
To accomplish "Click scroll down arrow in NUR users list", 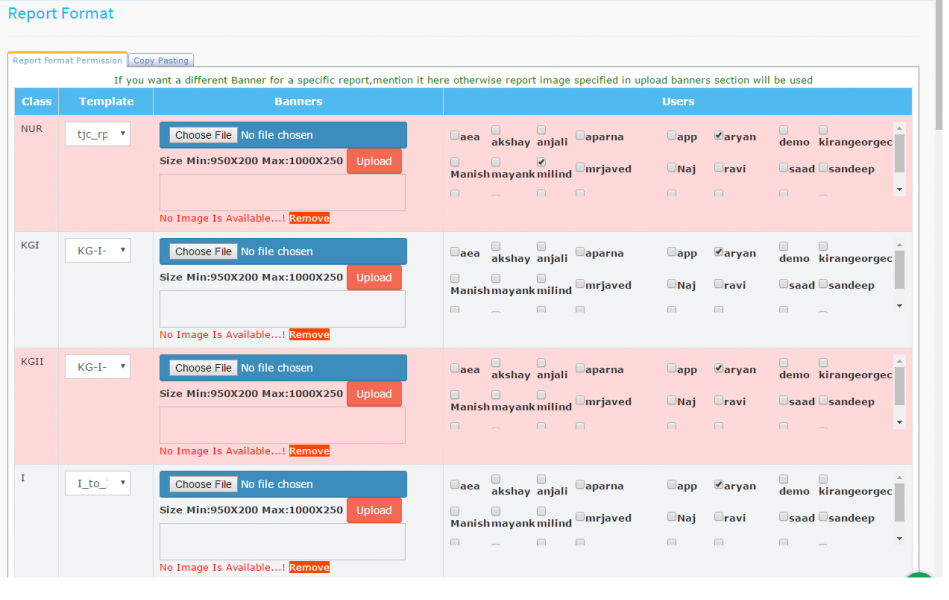I will click(x=899, y=189).
